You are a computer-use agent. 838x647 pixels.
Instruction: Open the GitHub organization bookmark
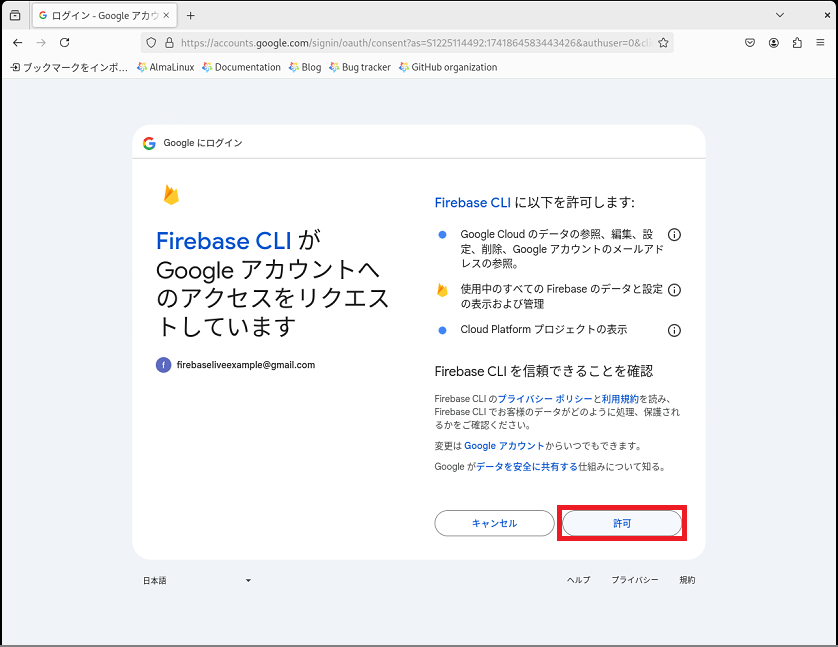click(x=447, y=67)
